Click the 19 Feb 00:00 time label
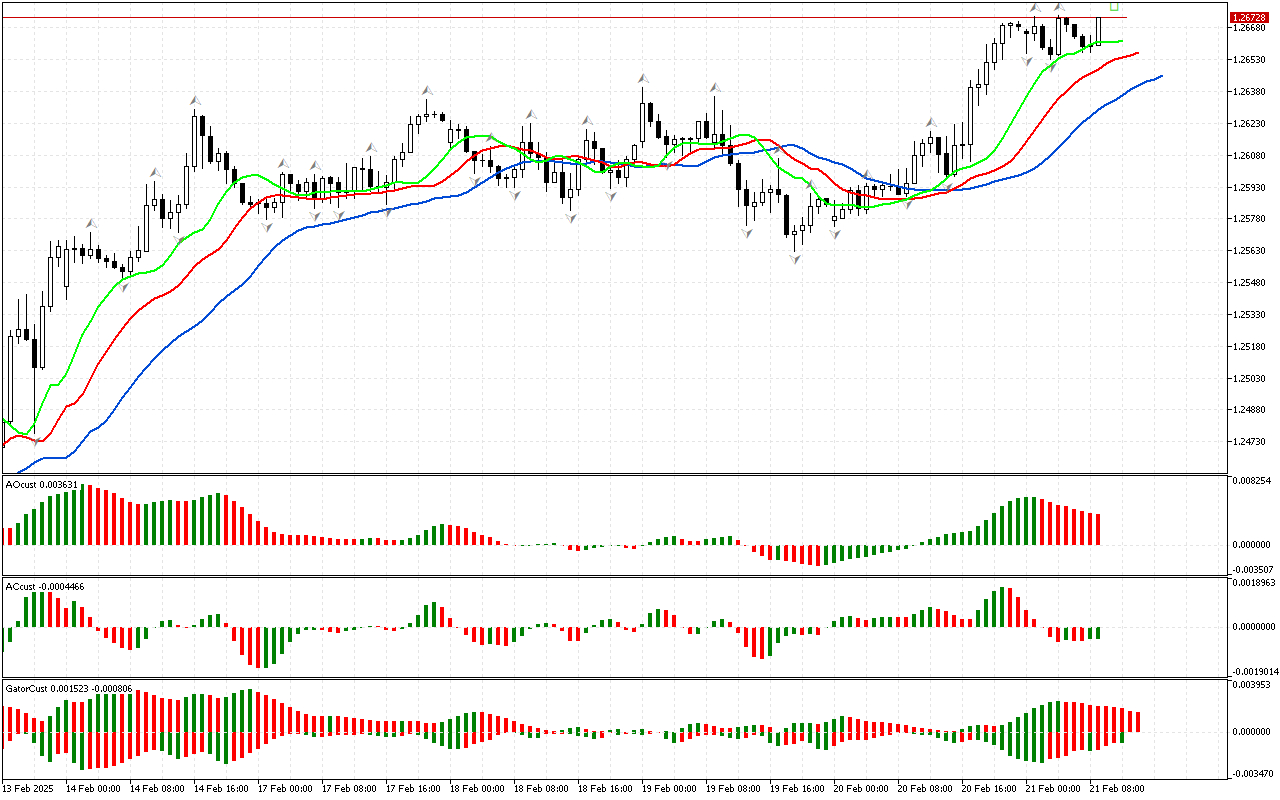The width and height of the screenshot is (1280, 800). (x=669, y=788)
